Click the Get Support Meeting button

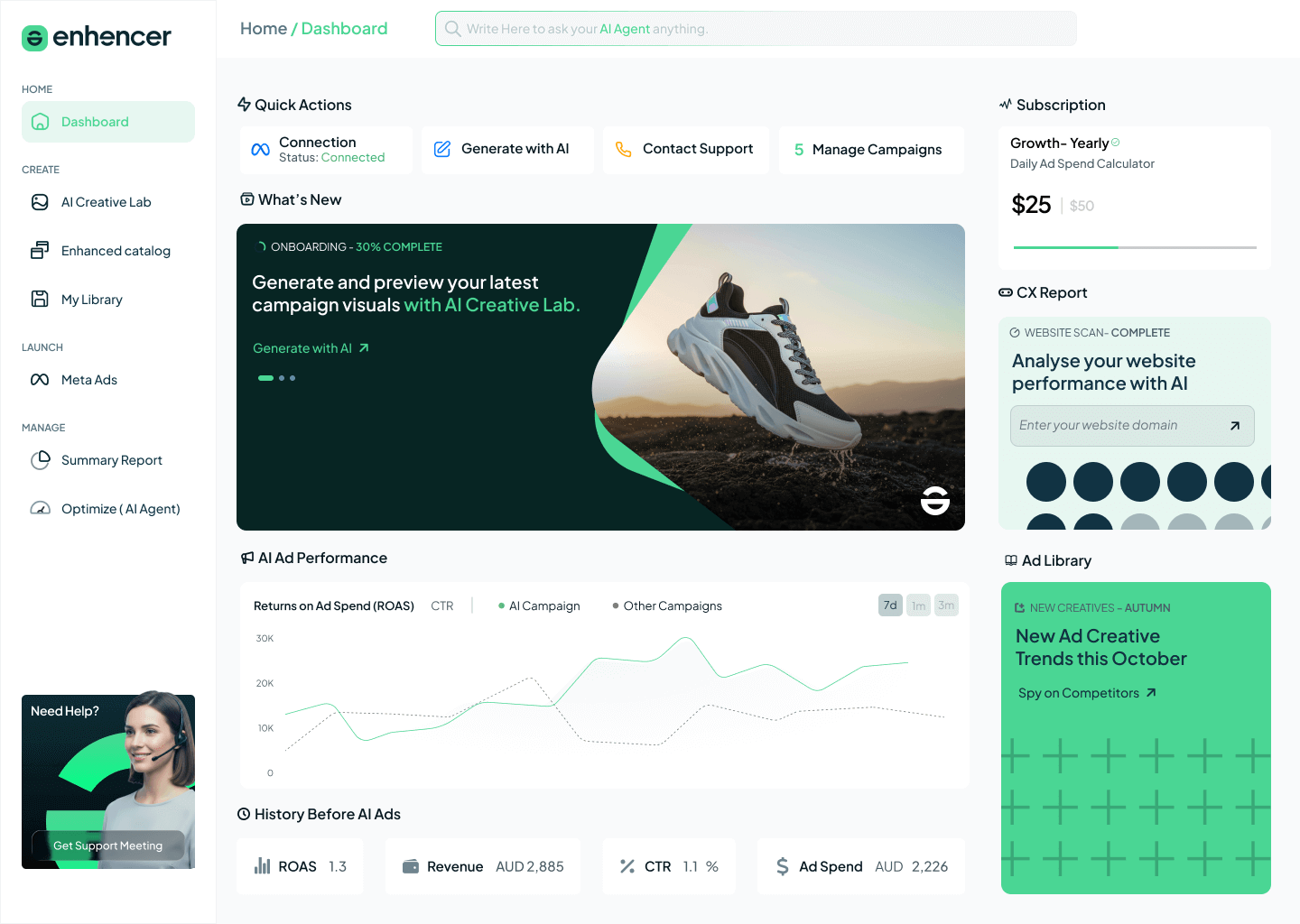tap(107, 845)
